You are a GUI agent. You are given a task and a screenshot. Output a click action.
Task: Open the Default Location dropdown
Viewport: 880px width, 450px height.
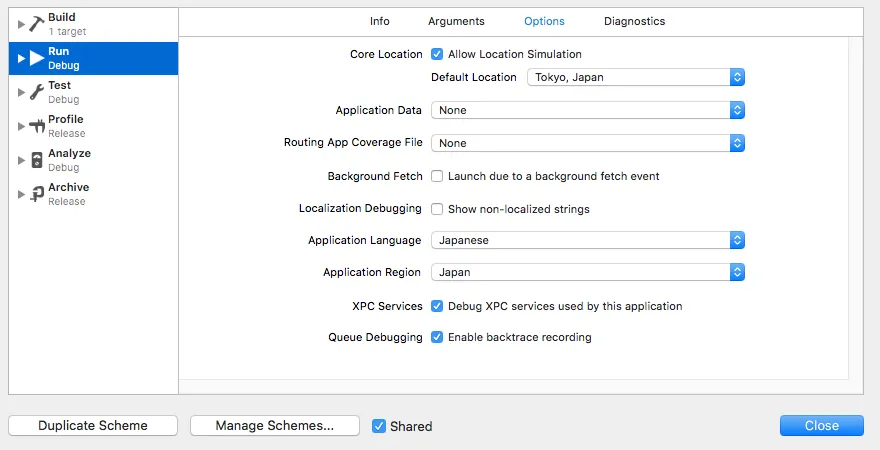coord(636,77)
